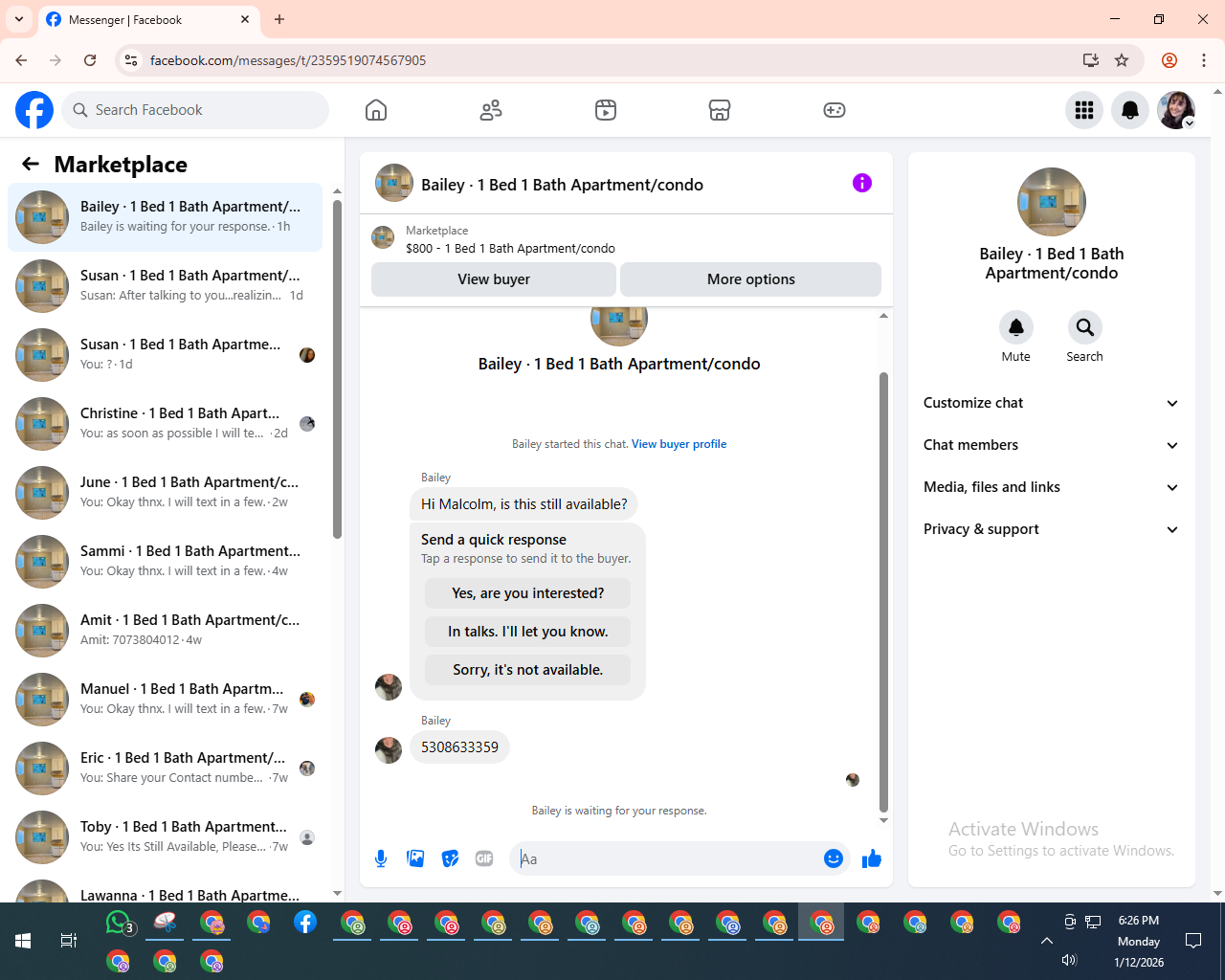Show hidden system tray icons chevron

tap(1047, 941)
